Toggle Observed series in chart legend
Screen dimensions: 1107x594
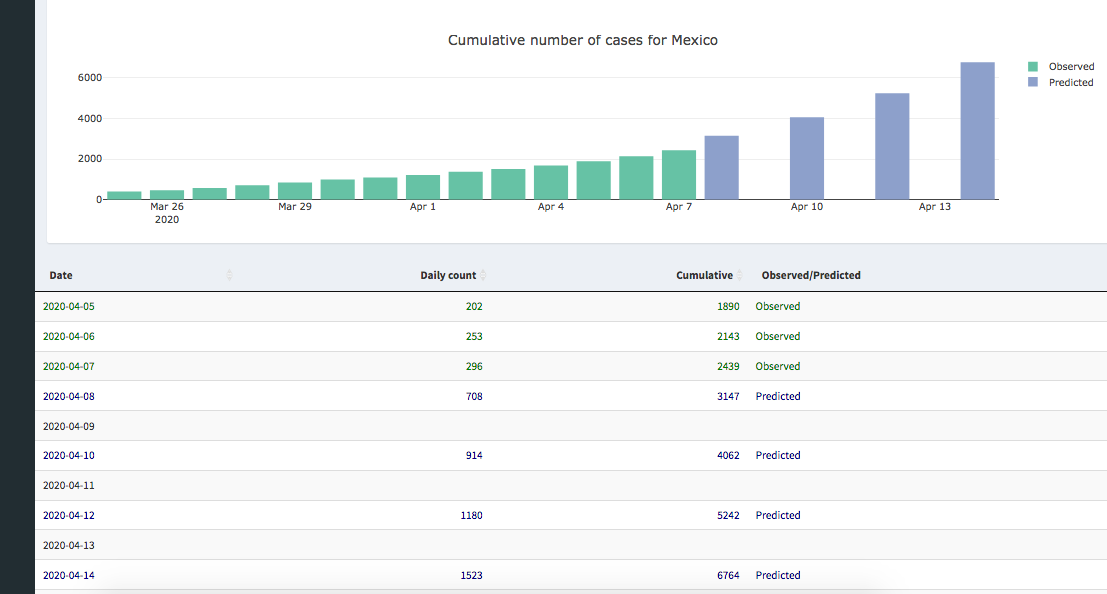pyautogui.click(x=1071, y=66)
